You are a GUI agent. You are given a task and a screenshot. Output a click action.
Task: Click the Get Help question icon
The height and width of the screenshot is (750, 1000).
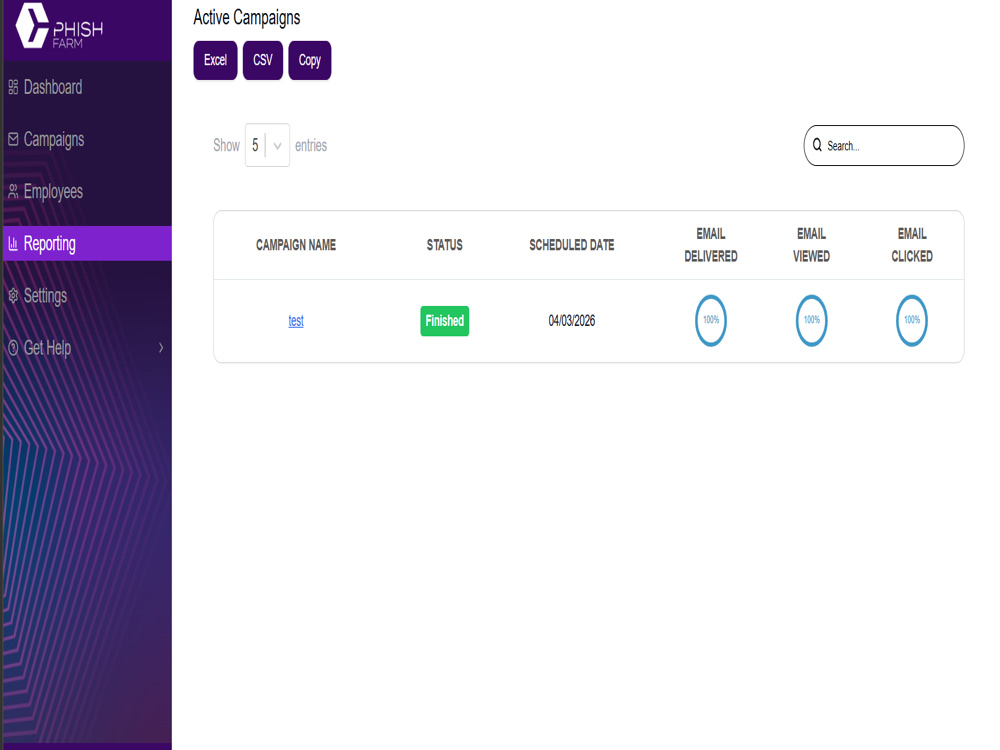pos(13,348)
